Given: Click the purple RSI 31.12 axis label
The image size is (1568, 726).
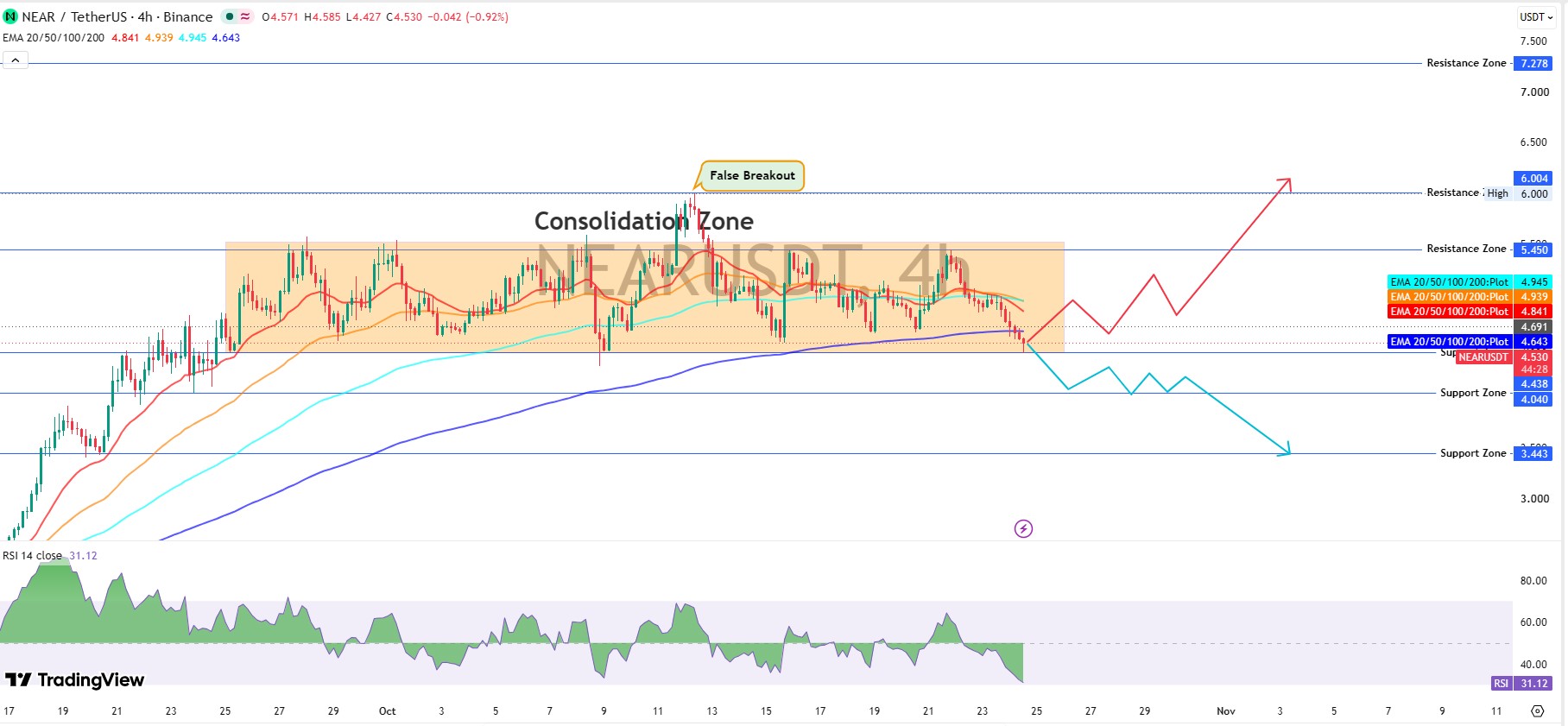Looking at the screenshot, I should click(x=1521, y=684).
